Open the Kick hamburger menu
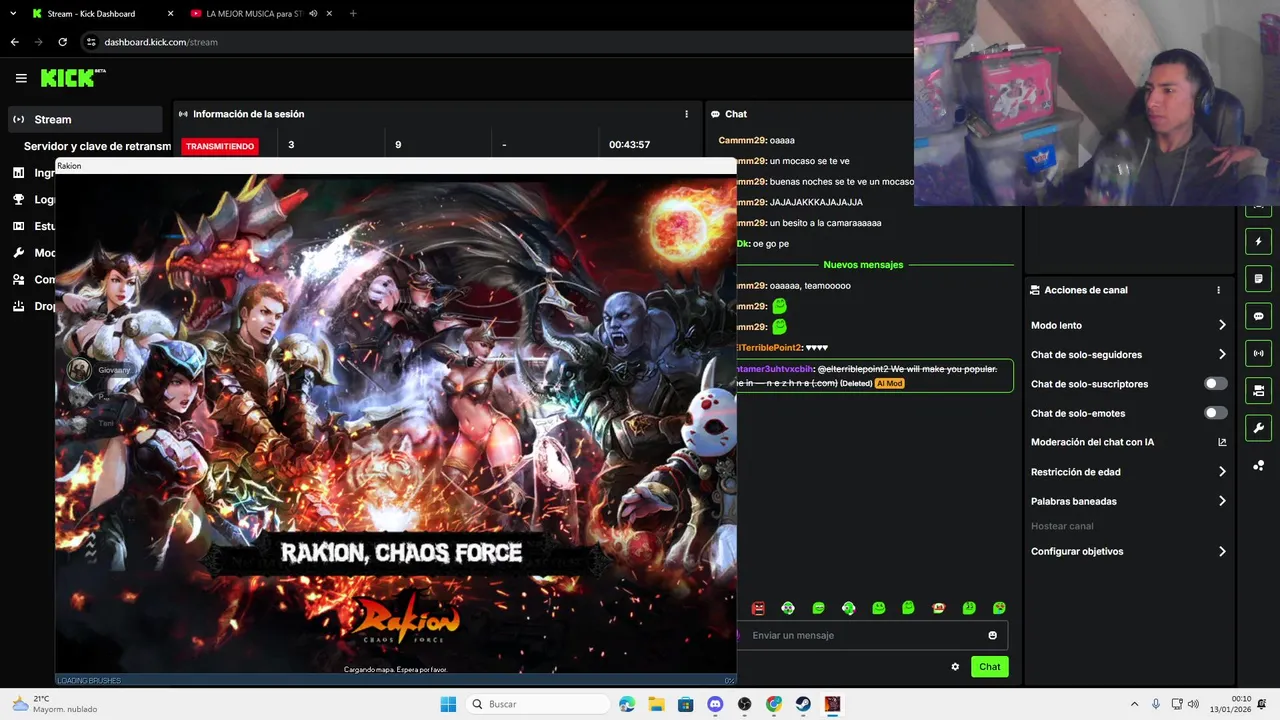The image size is (1280, 720). coord(21,78)
